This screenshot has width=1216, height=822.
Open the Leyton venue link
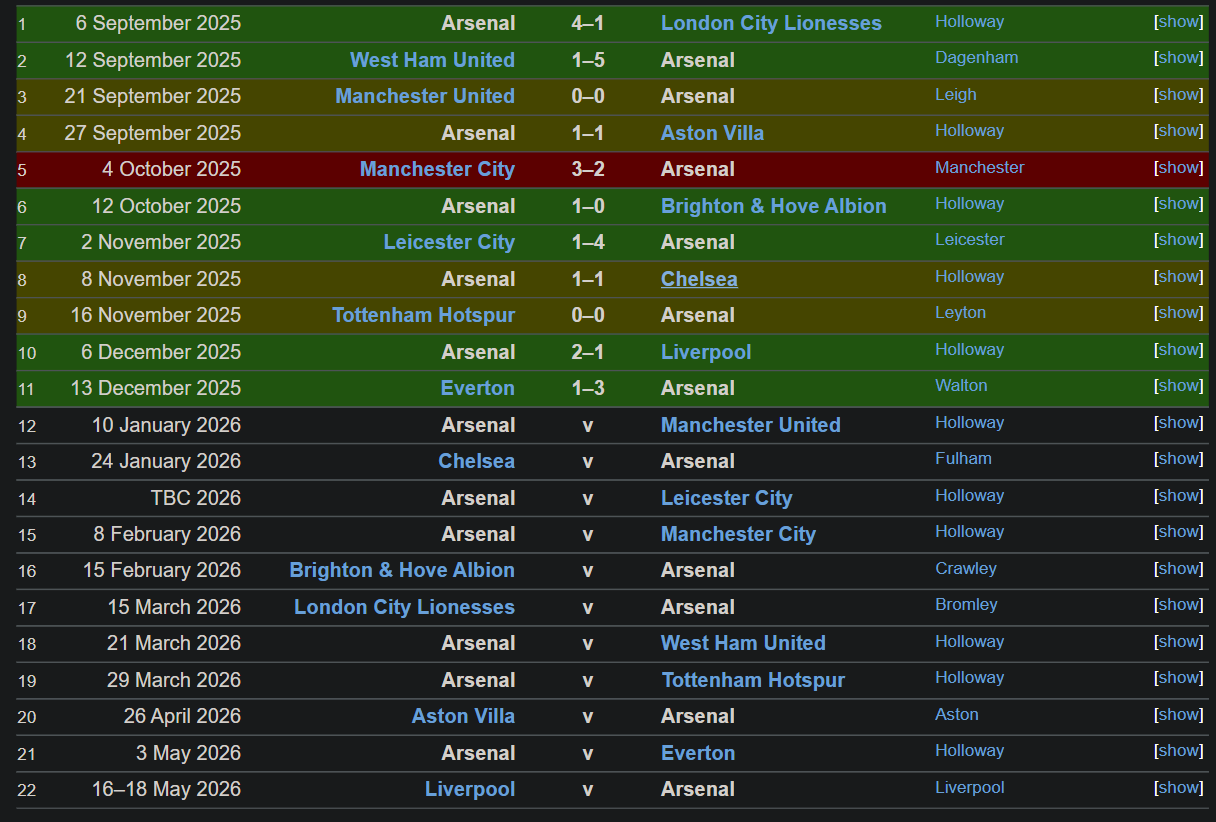[x=960, y=312]
